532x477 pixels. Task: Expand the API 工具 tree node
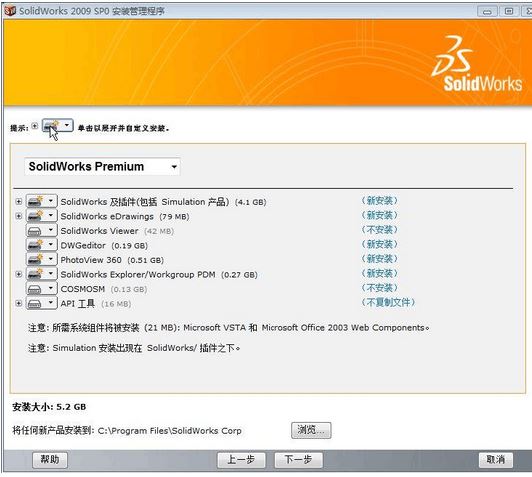pyautogui.click(x=19, y=303)
